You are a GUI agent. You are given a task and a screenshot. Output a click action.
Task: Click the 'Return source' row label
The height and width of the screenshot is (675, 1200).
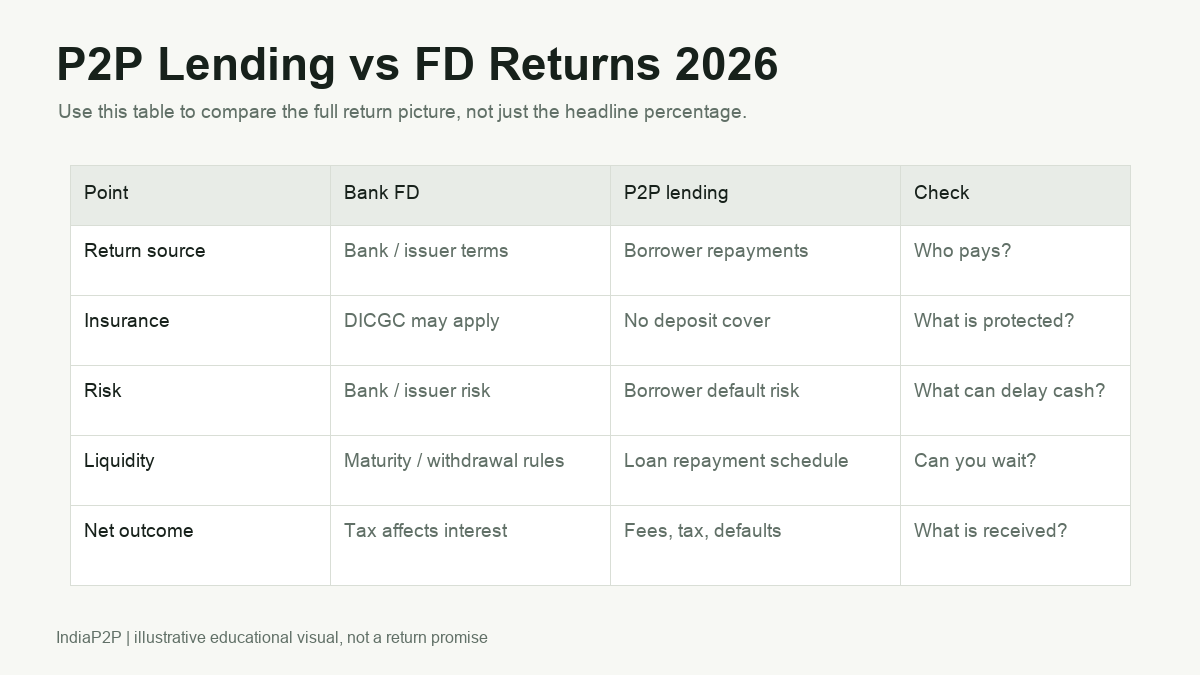[x=145, y=251]
